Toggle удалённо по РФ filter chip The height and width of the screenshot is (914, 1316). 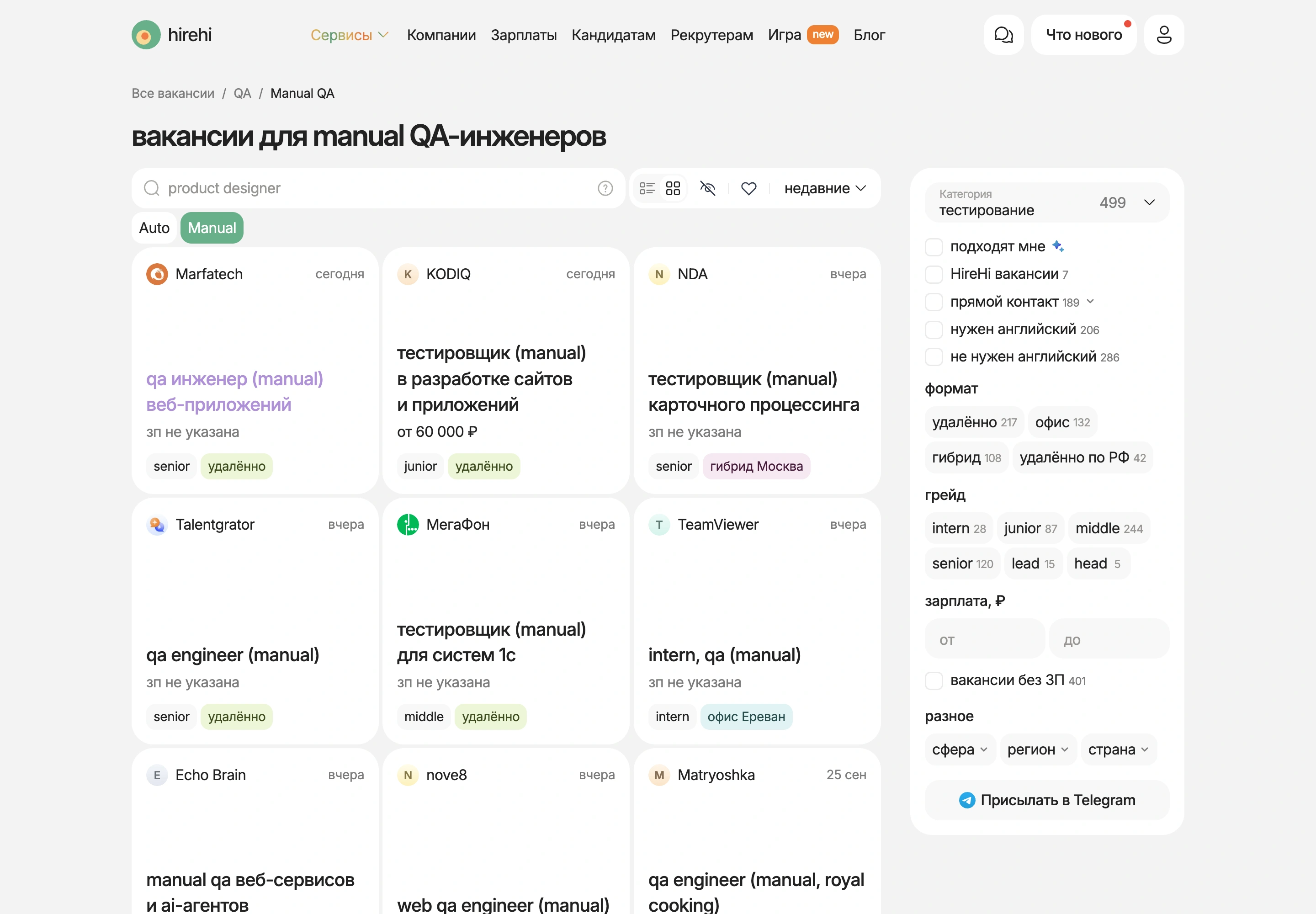coord(1083,457)
